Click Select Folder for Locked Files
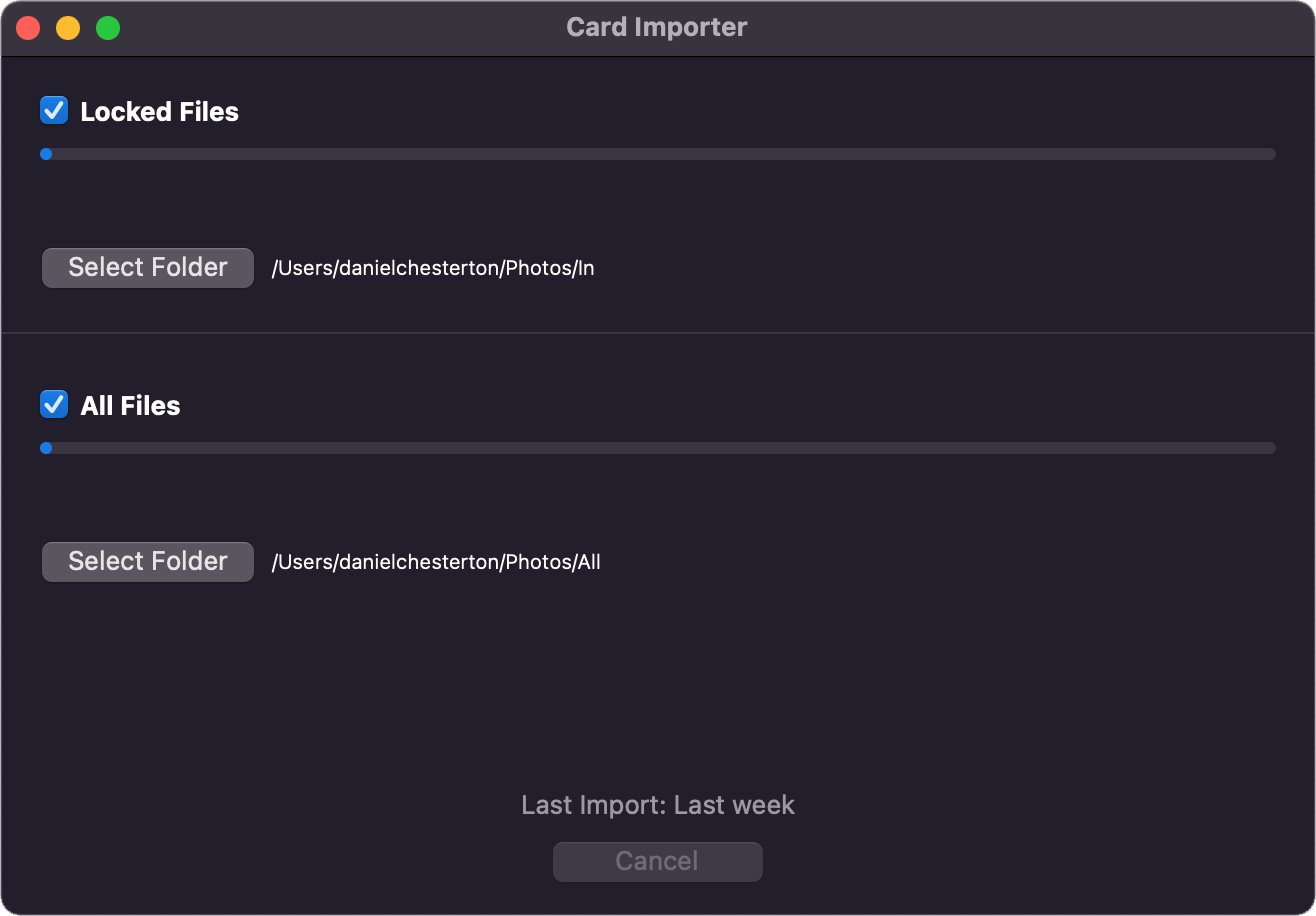The image size is (1316, 916). point(147,267)
